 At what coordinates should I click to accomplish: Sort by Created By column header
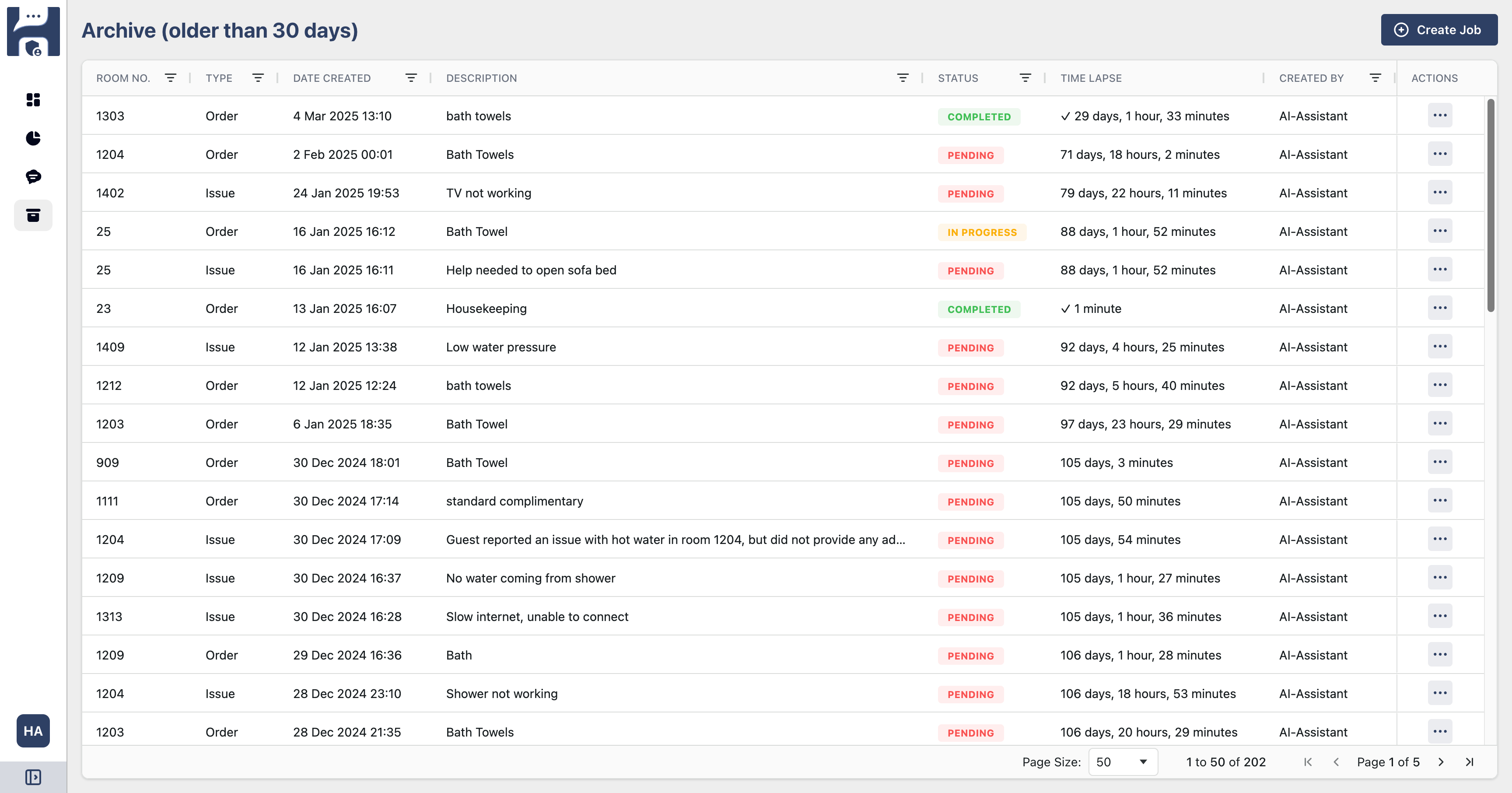1311,78
